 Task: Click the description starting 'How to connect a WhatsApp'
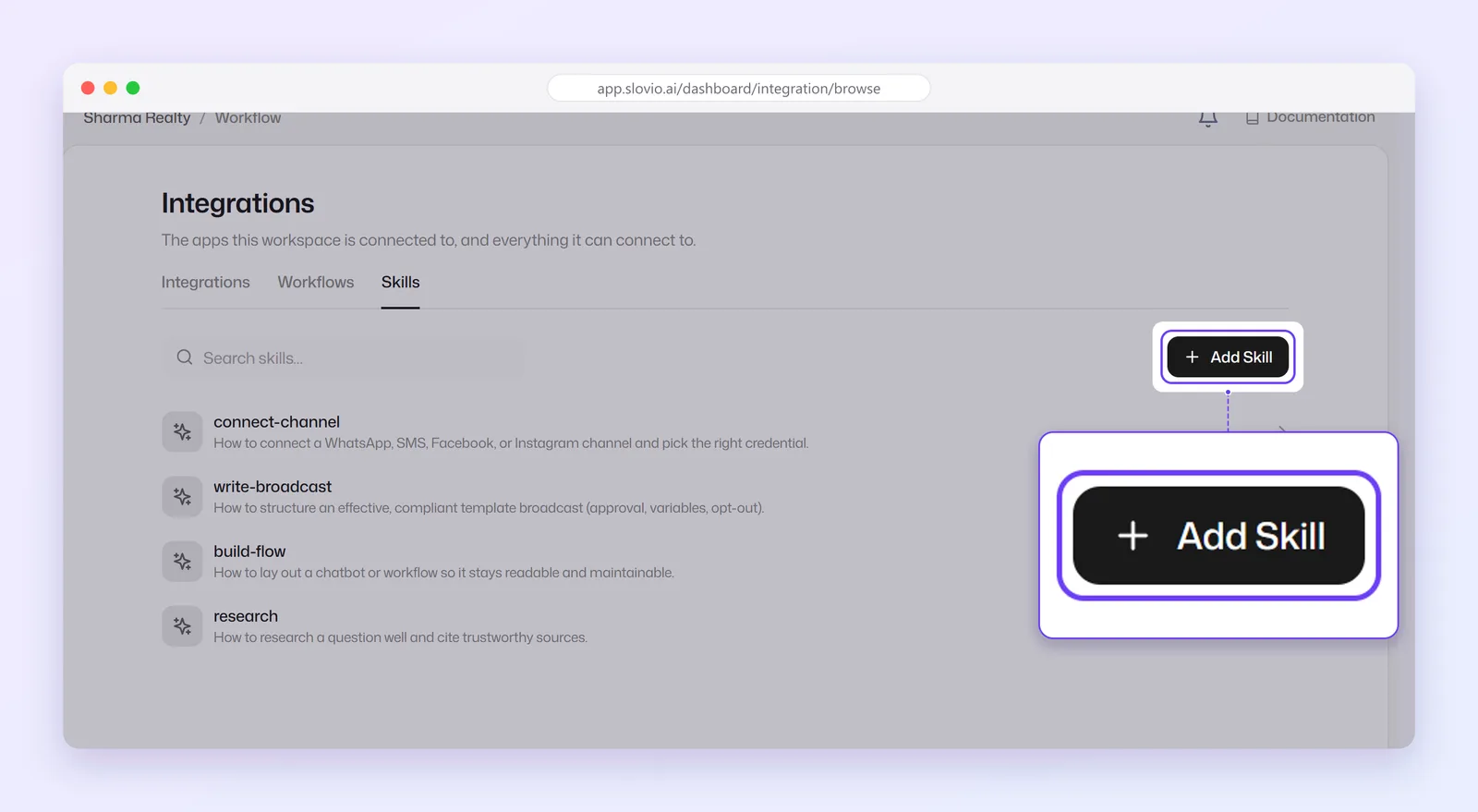coord(511,443)
